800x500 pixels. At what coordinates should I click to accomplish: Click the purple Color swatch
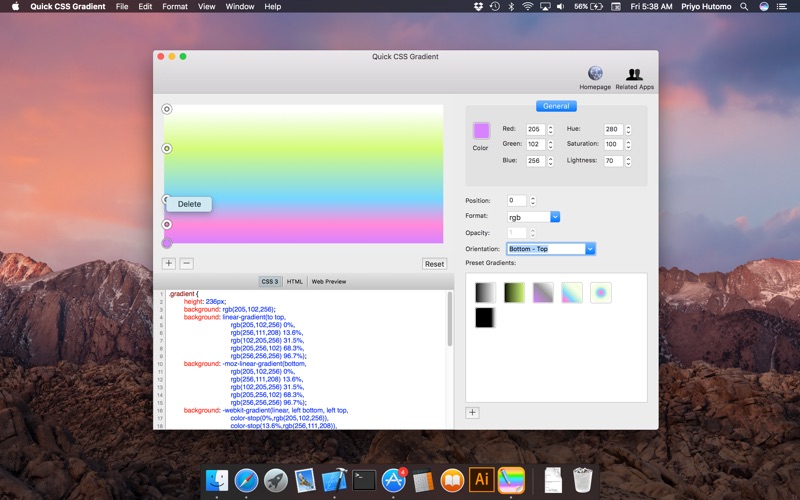point(481,130)
